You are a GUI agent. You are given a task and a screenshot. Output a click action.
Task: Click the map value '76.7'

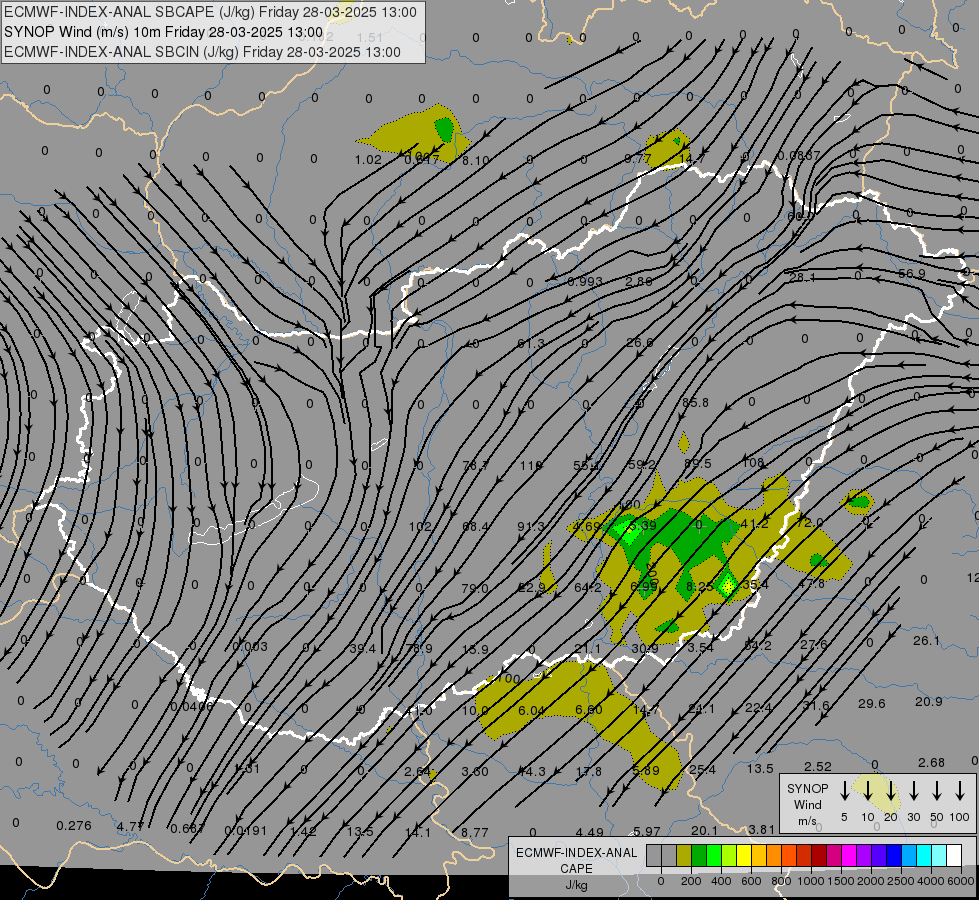click(x=475, y=465)
